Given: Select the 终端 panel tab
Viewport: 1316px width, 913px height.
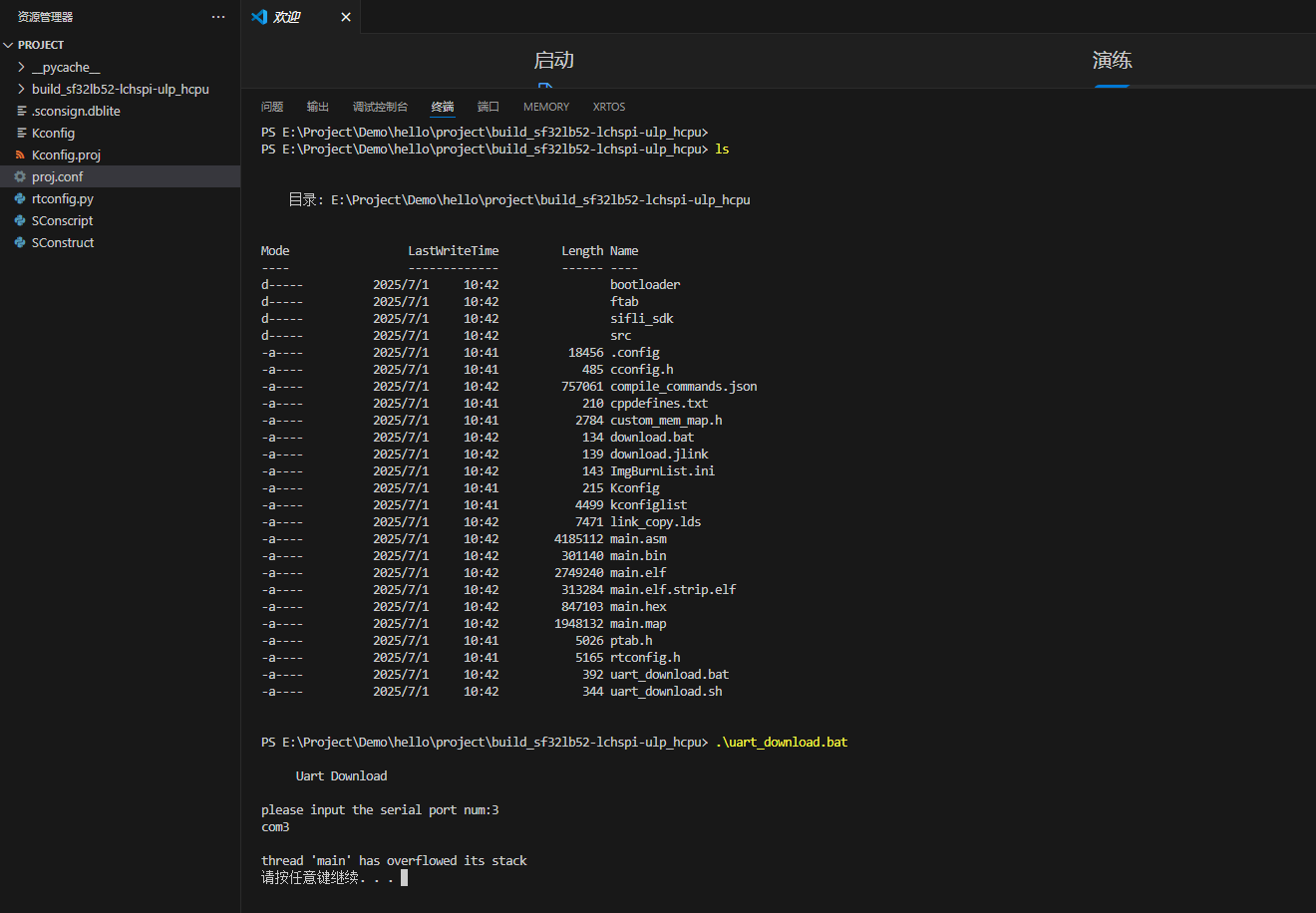Looking at the screenshot, I should (x=443, y=107).
